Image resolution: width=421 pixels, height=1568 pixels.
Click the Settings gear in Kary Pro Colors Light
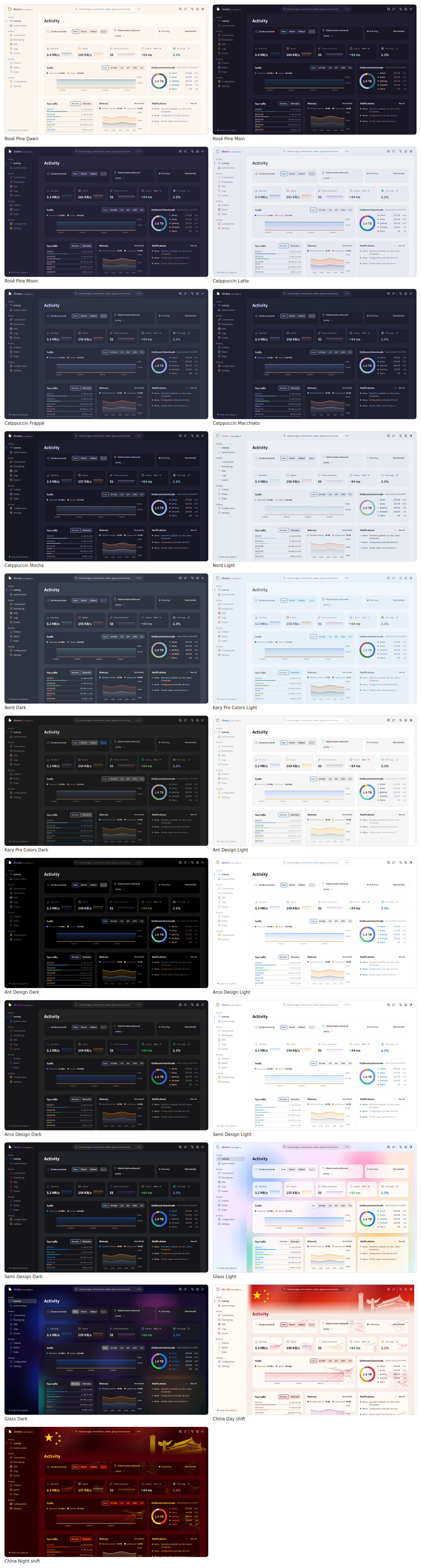[219, 655]
